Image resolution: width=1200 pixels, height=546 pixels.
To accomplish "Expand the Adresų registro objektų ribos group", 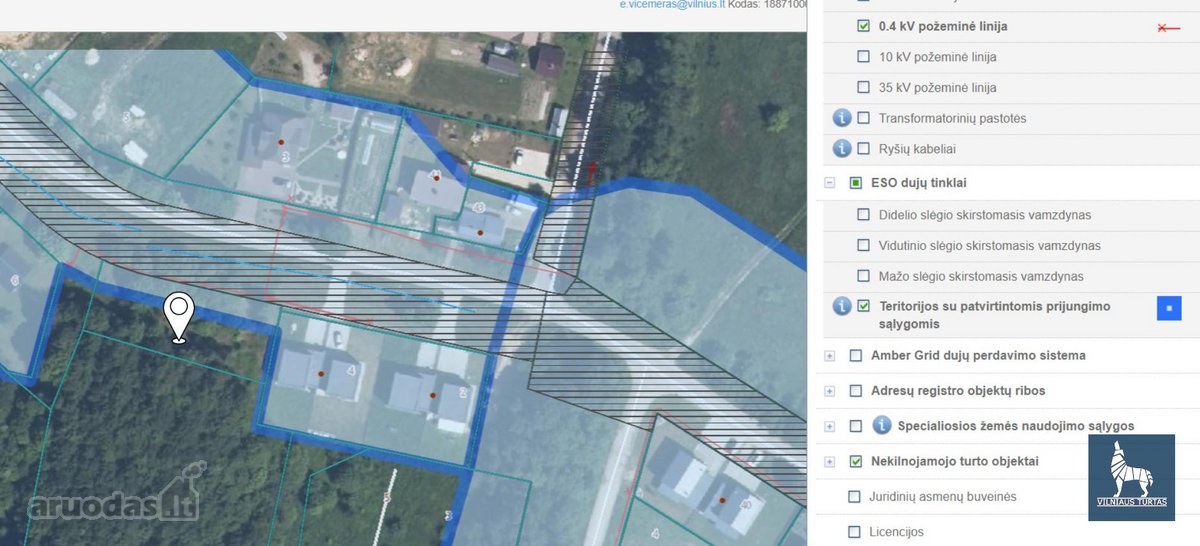I will (x=829, y=391).
